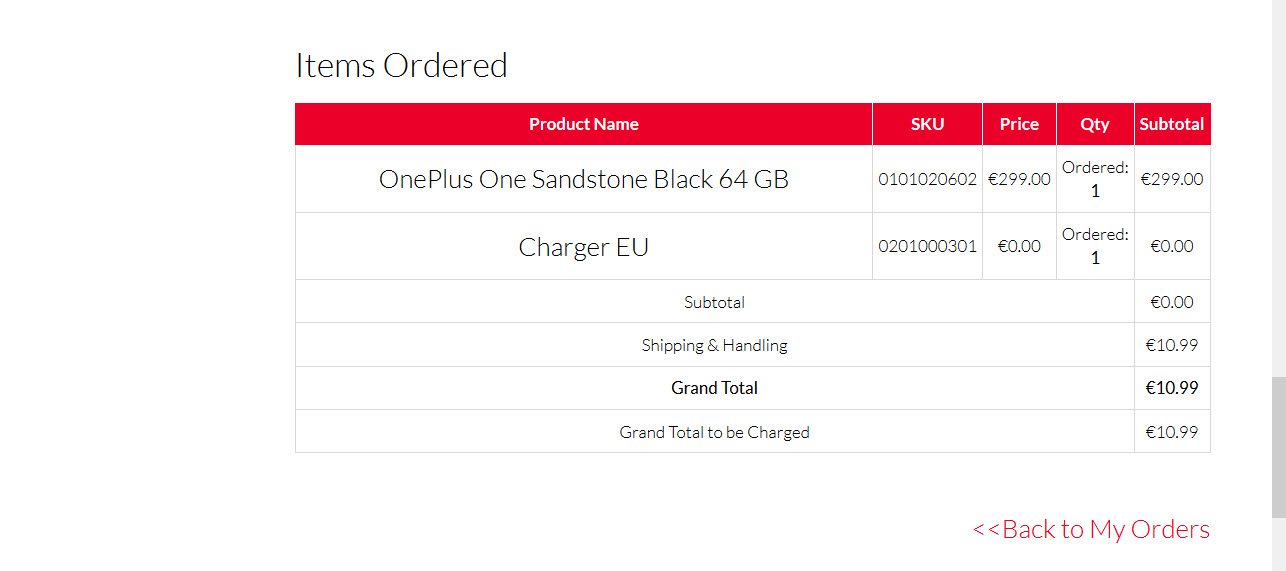Click the Qty column header
The height and width of the screenshot is (571, 1286).
coord(1095,124)
